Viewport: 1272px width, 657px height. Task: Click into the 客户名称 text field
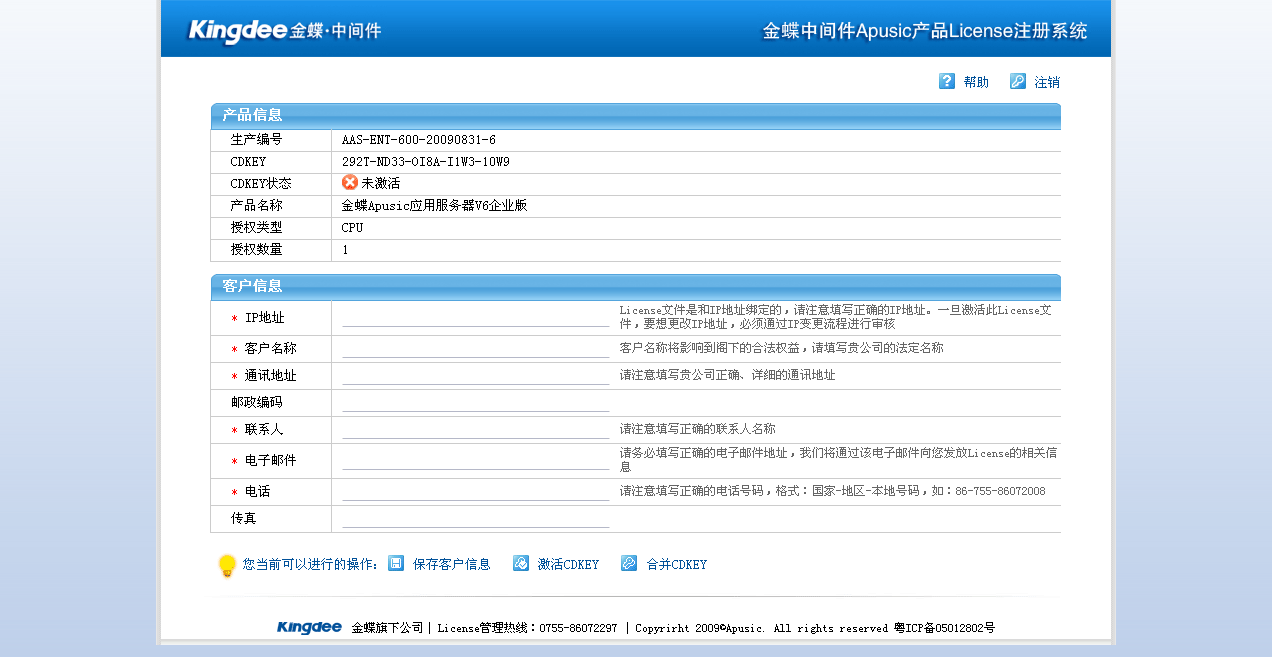475,349
